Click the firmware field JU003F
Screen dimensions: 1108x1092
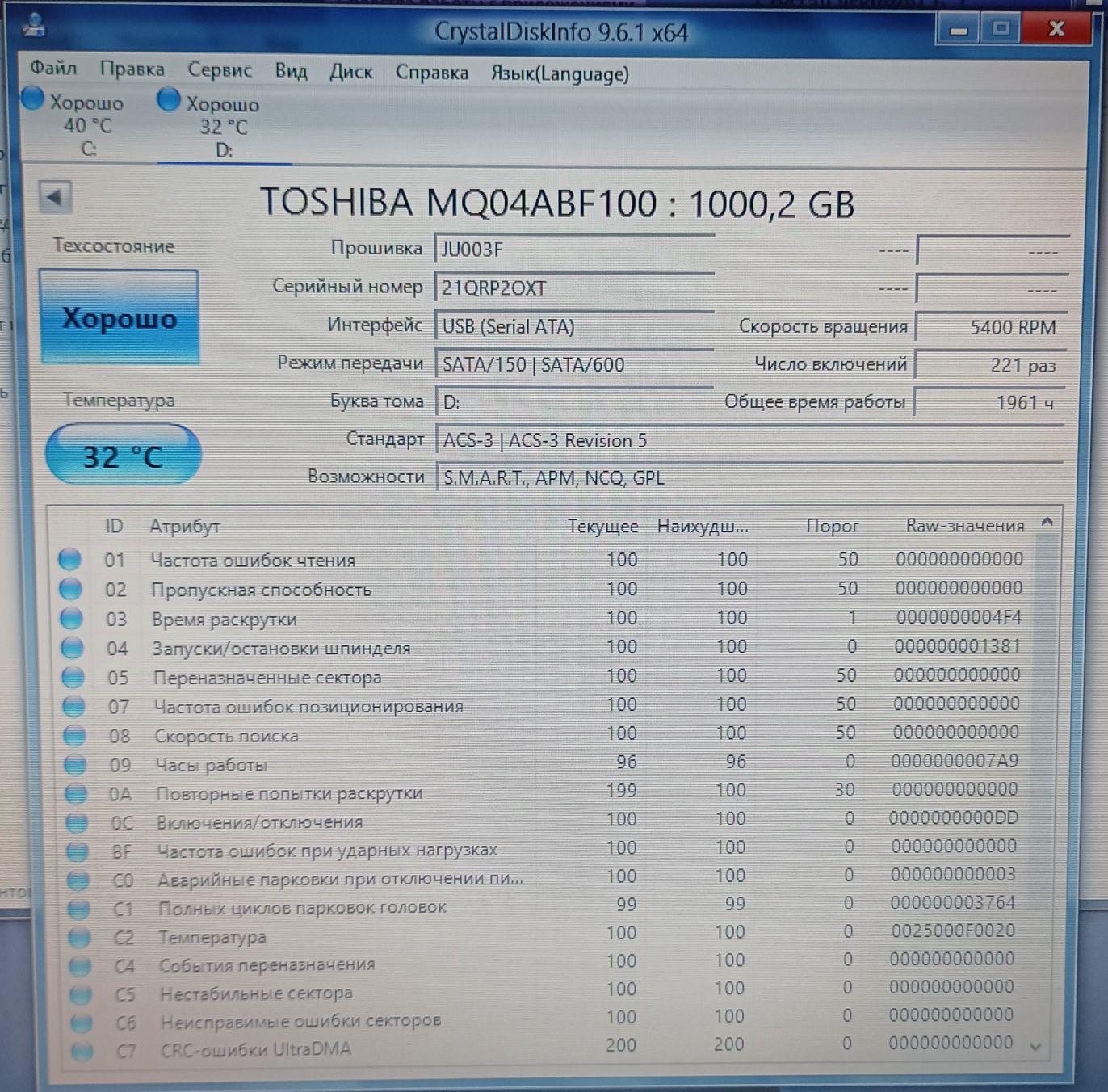click(574, 249)
